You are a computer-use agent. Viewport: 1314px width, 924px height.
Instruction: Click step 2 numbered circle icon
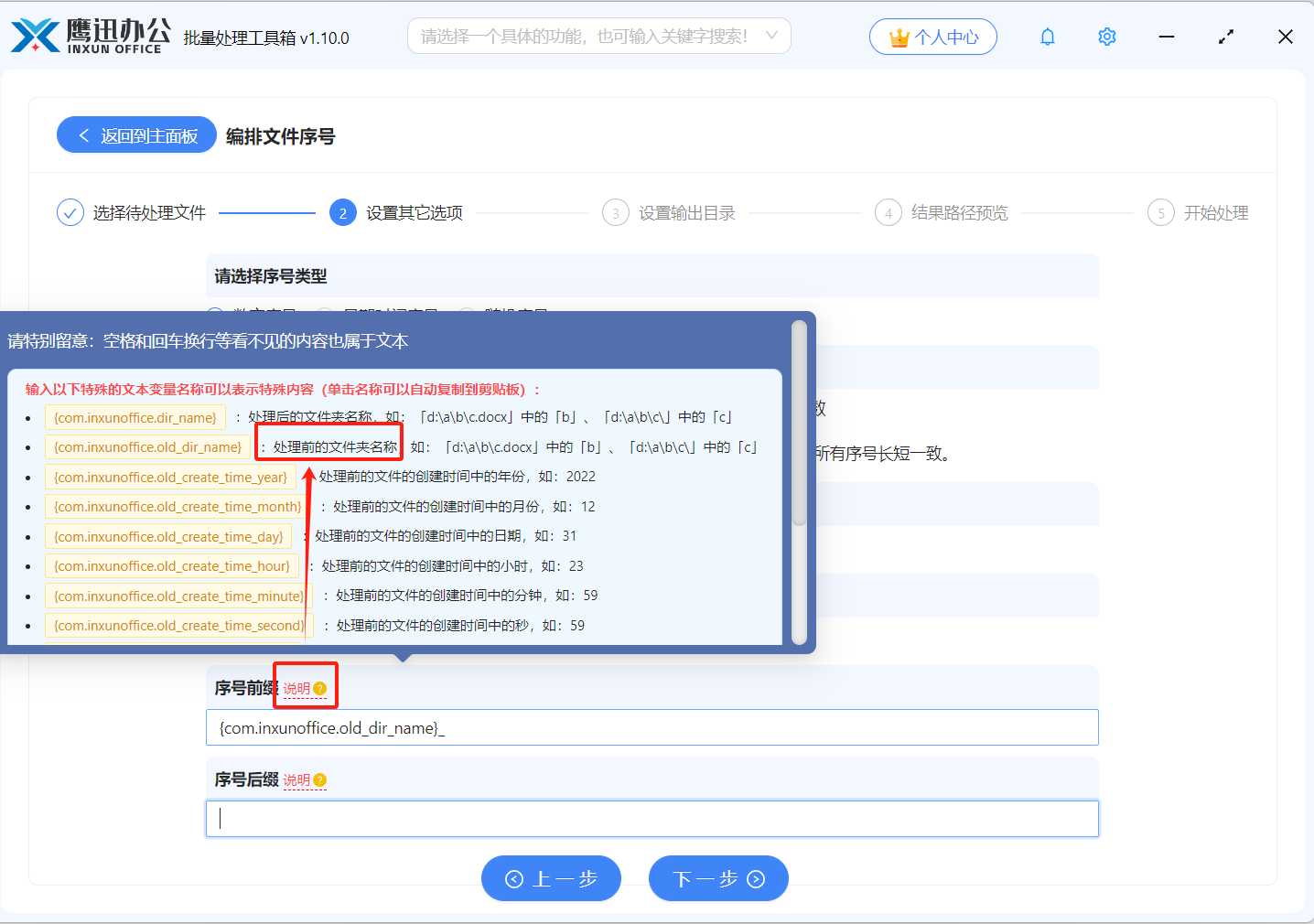tap(342, 213)
